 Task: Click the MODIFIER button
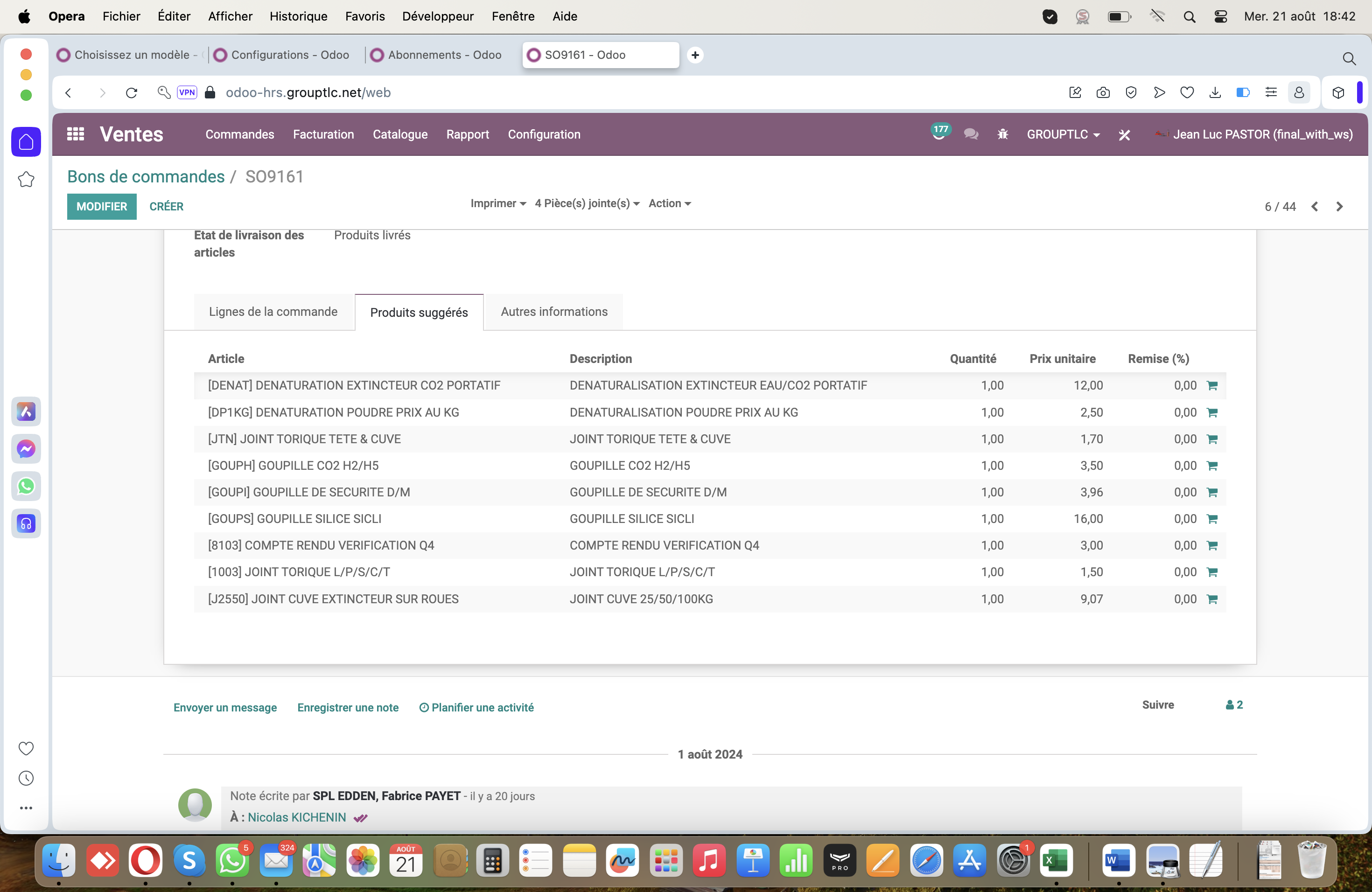101,206
